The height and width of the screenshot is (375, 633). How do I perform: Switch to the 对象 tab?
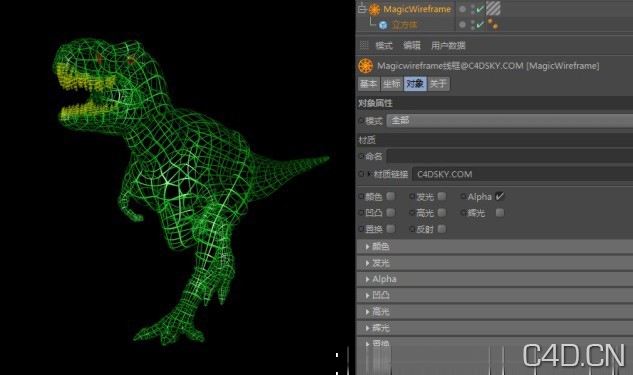[x=415, y=84]
